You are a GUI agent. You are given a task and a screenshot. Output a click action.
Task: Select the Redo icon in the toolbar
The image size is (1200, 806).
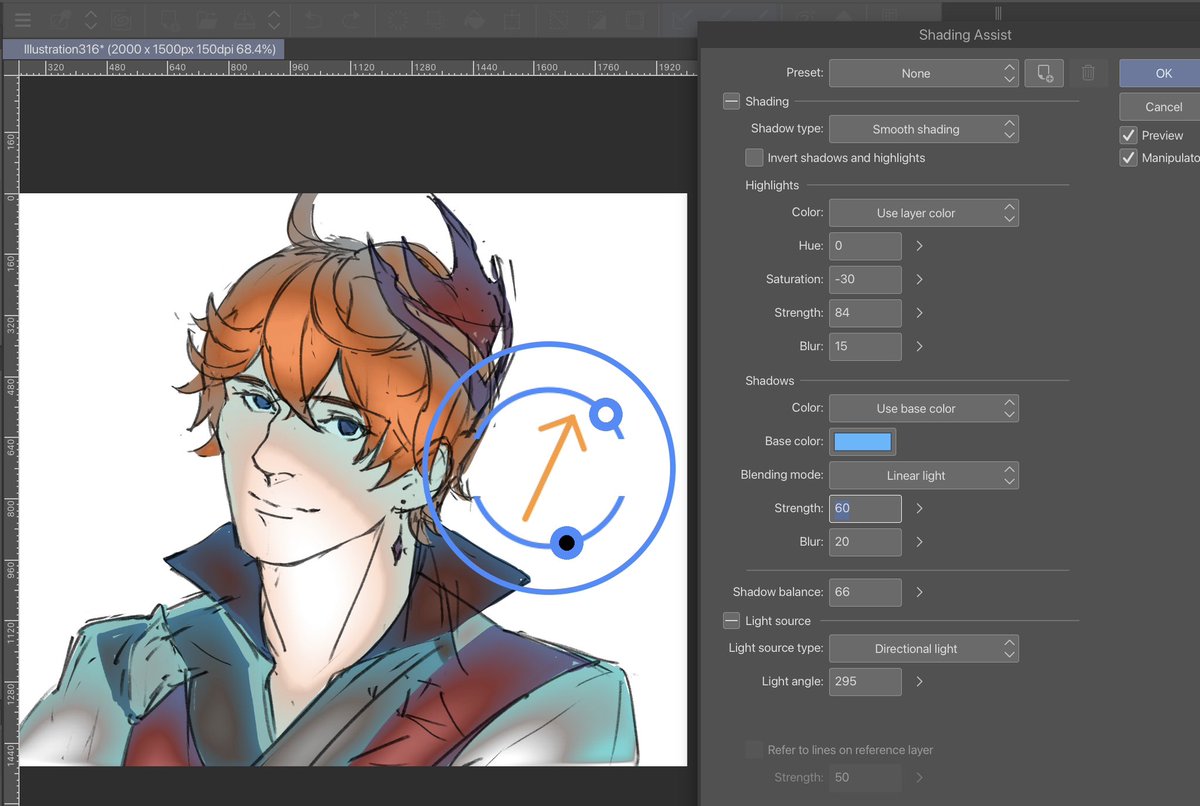pyautogui.click(x=350, y=18)
